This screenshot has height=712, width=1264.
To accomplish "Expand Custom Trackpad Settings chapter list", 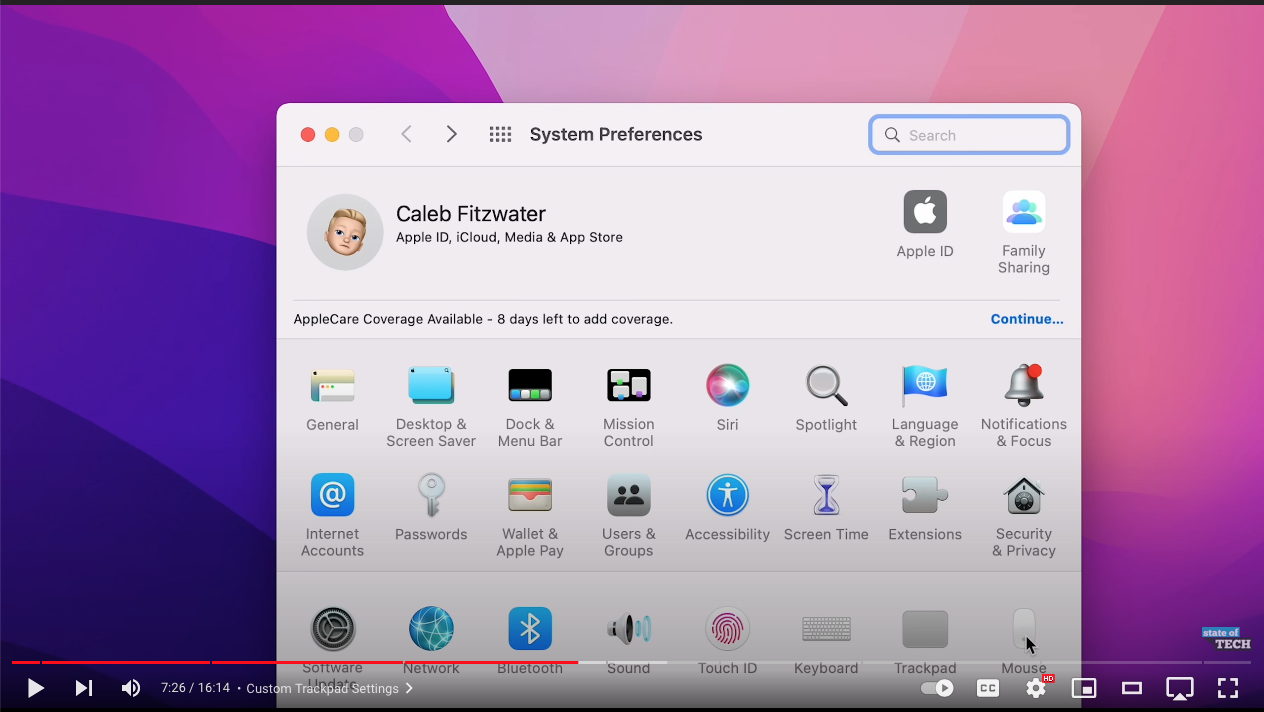I will pos(330,688).
